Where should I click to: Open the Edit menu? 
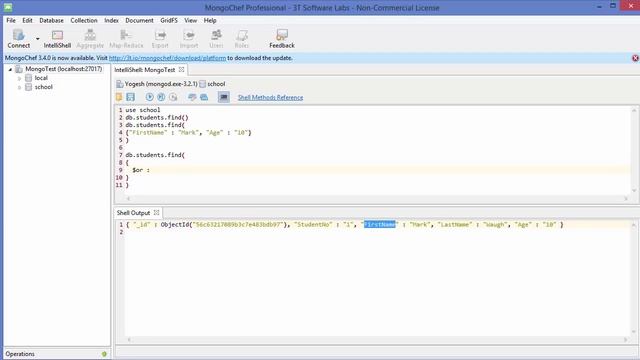[x=27, y=20]
